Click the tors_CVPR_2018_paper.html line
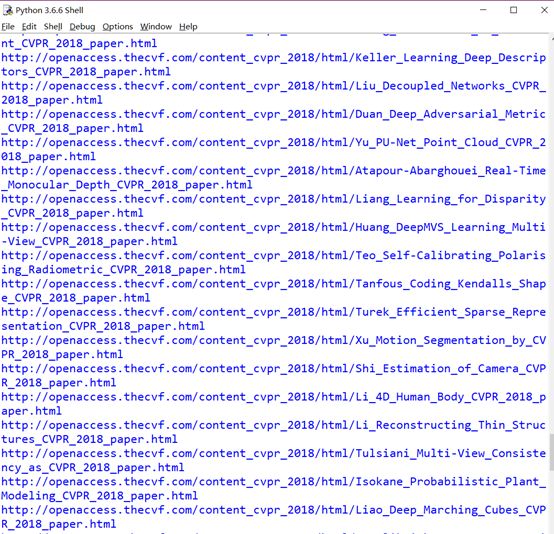Screen dimensions: 554x534 click(x=86, y=72)
